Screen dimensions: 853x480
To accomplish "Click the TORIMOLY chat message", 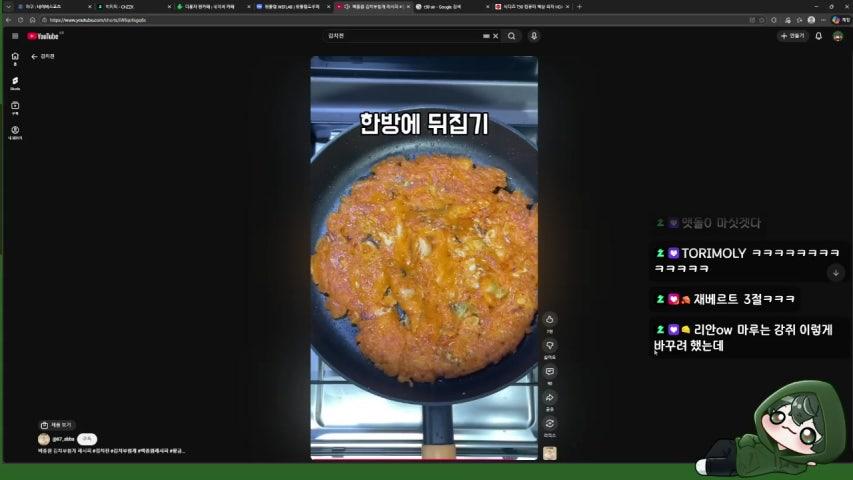I will coord(747,260).
